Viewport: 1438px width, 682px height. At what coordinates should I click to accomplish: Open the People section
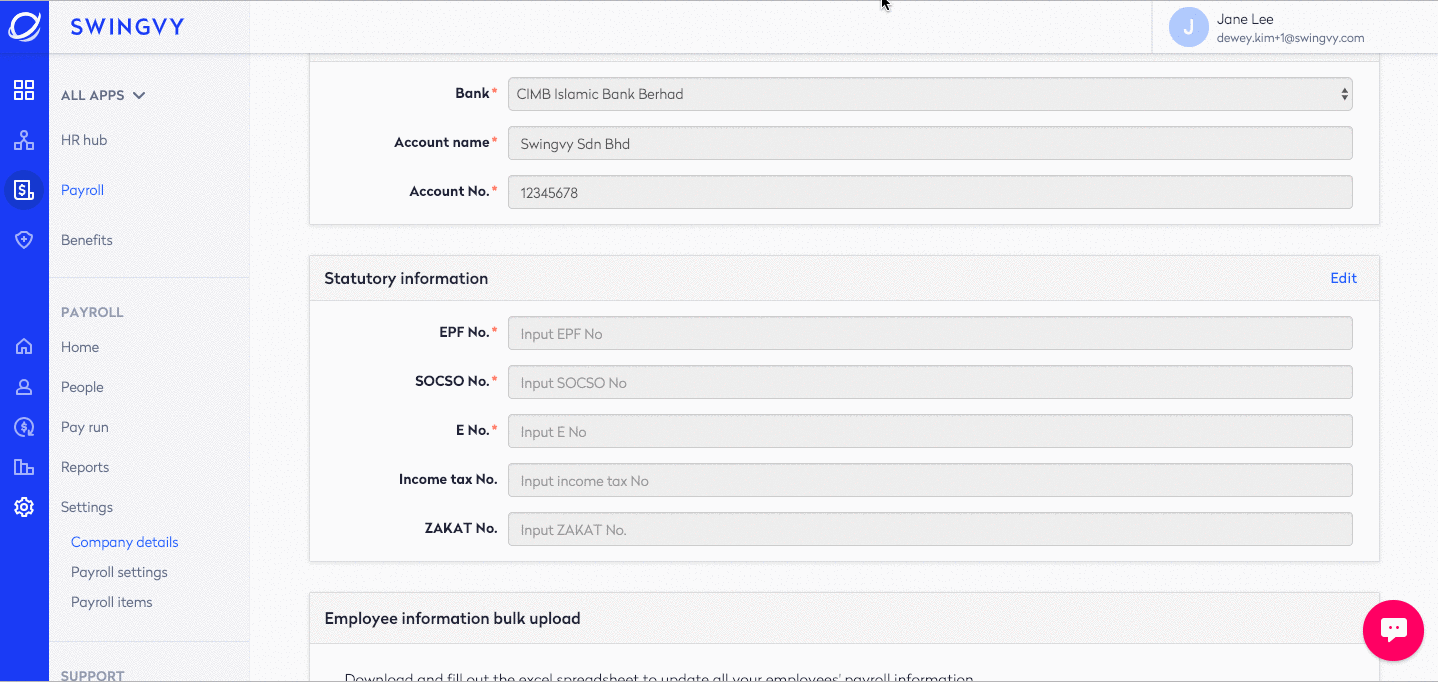(x=82, y=387)
